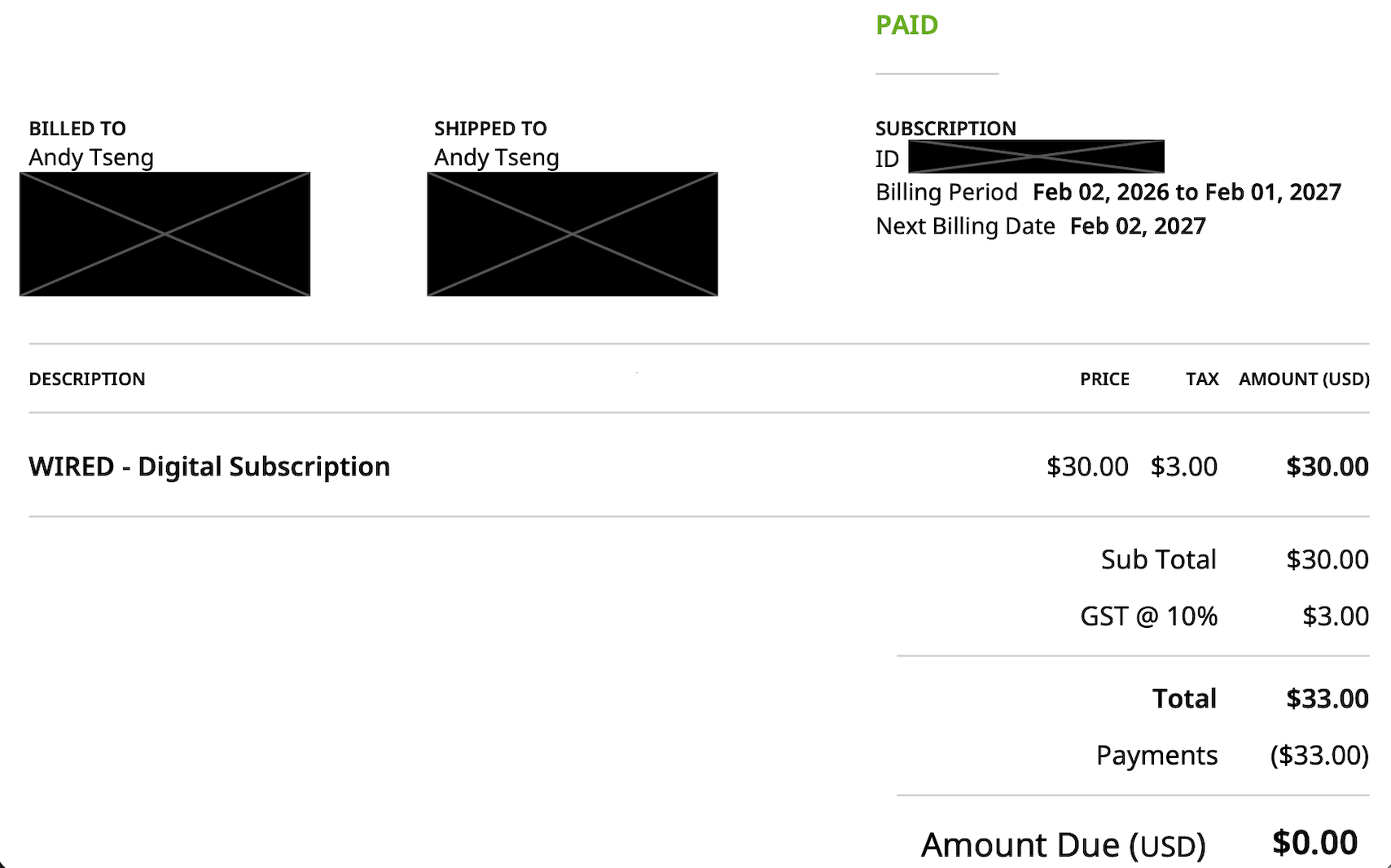Image resolution: width=1391 pixels, height=868 pixels.
Task: Click WIRED - Digital Subscription line item
Action: (x=209, y=467)
